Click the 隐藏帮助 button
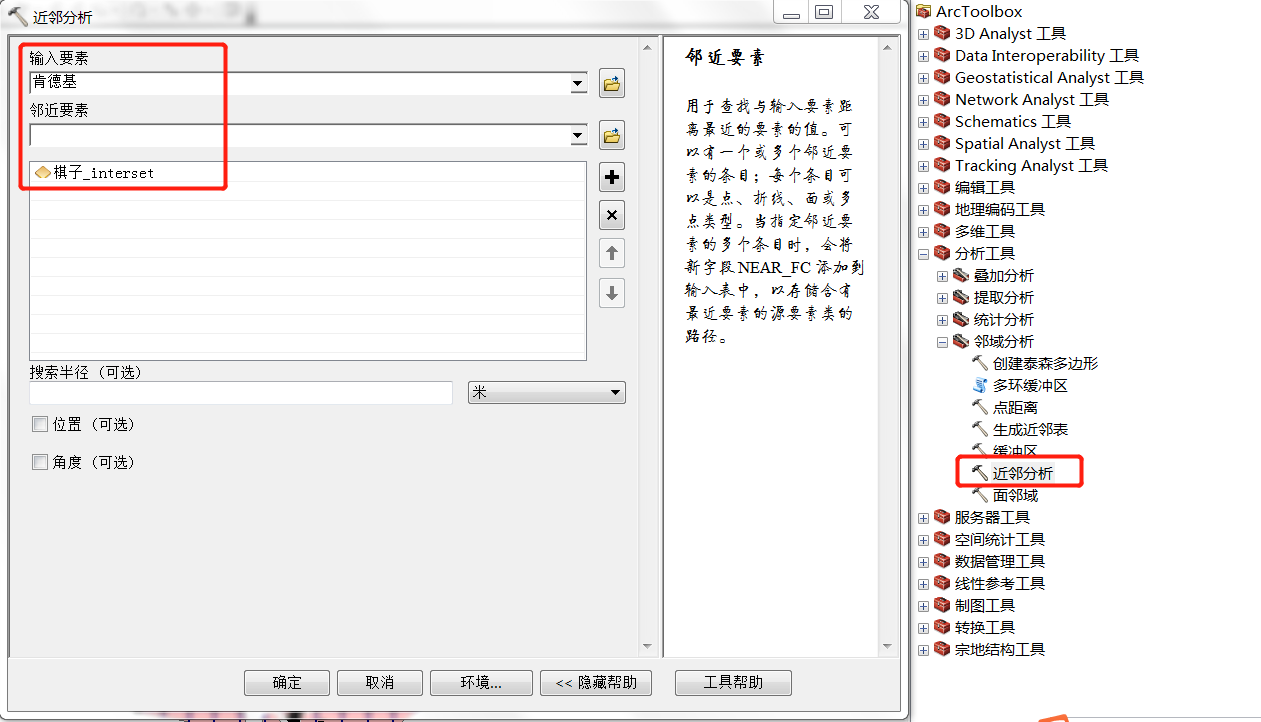The width and height of the screenshot is (1261, 722). (x=596, y=683)
